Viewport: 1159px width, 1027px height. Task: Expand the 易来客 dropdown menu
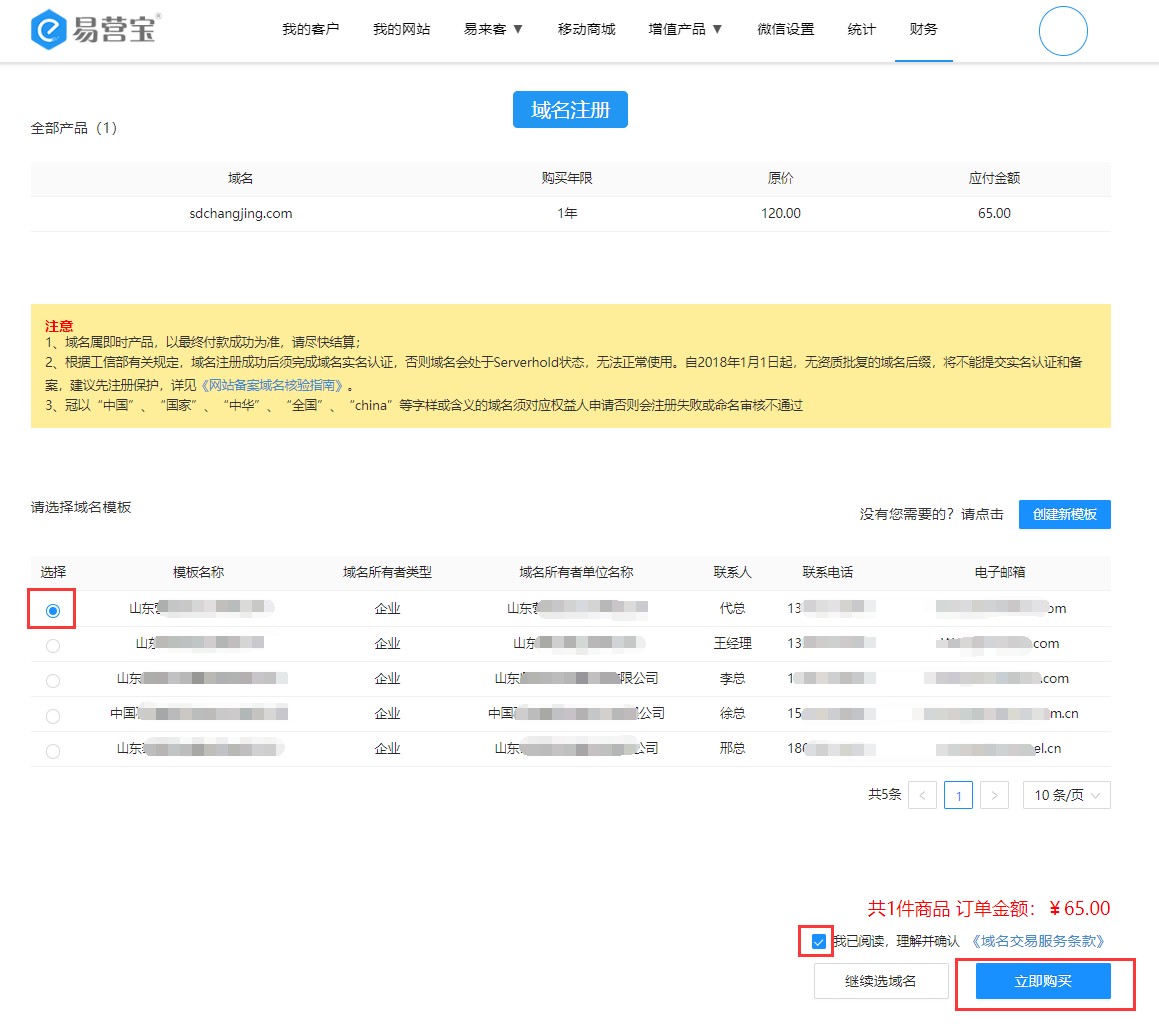493,29
